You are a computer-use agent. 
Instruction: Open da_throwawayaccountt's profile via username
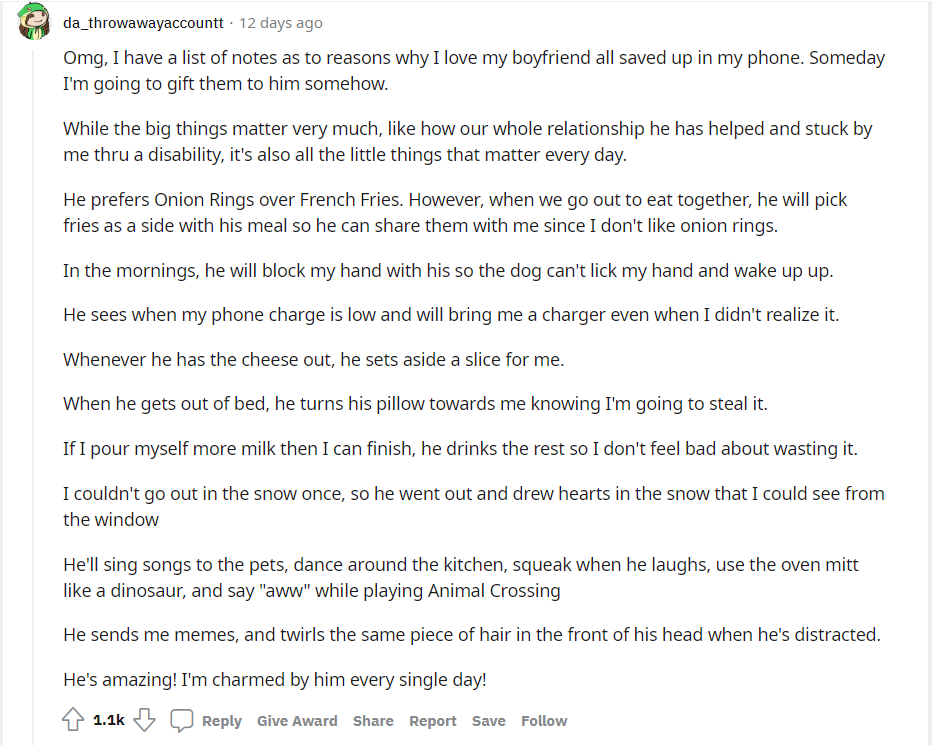[x=144, y=22]
